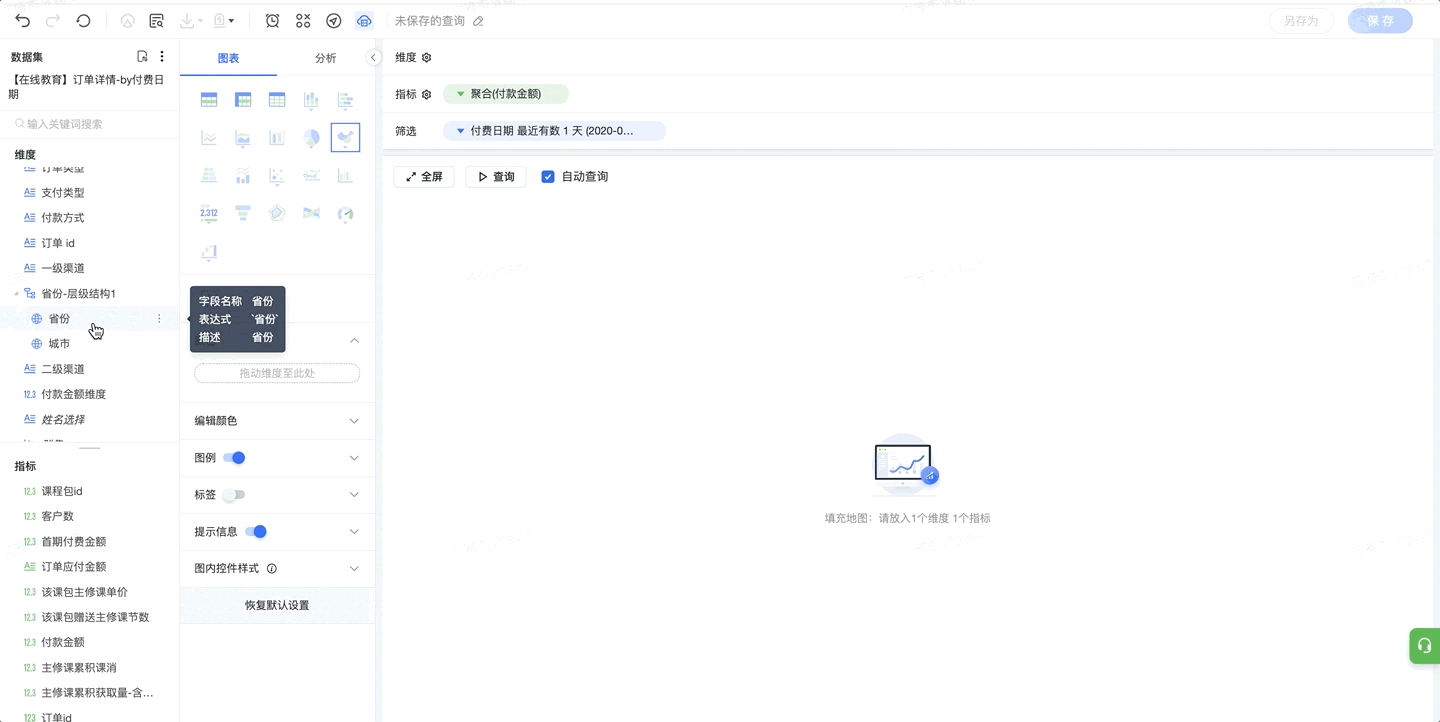The width and height of the screenshot is (1440, 722).
Task: Expand the 图例 section chevron
Action: 354,458
